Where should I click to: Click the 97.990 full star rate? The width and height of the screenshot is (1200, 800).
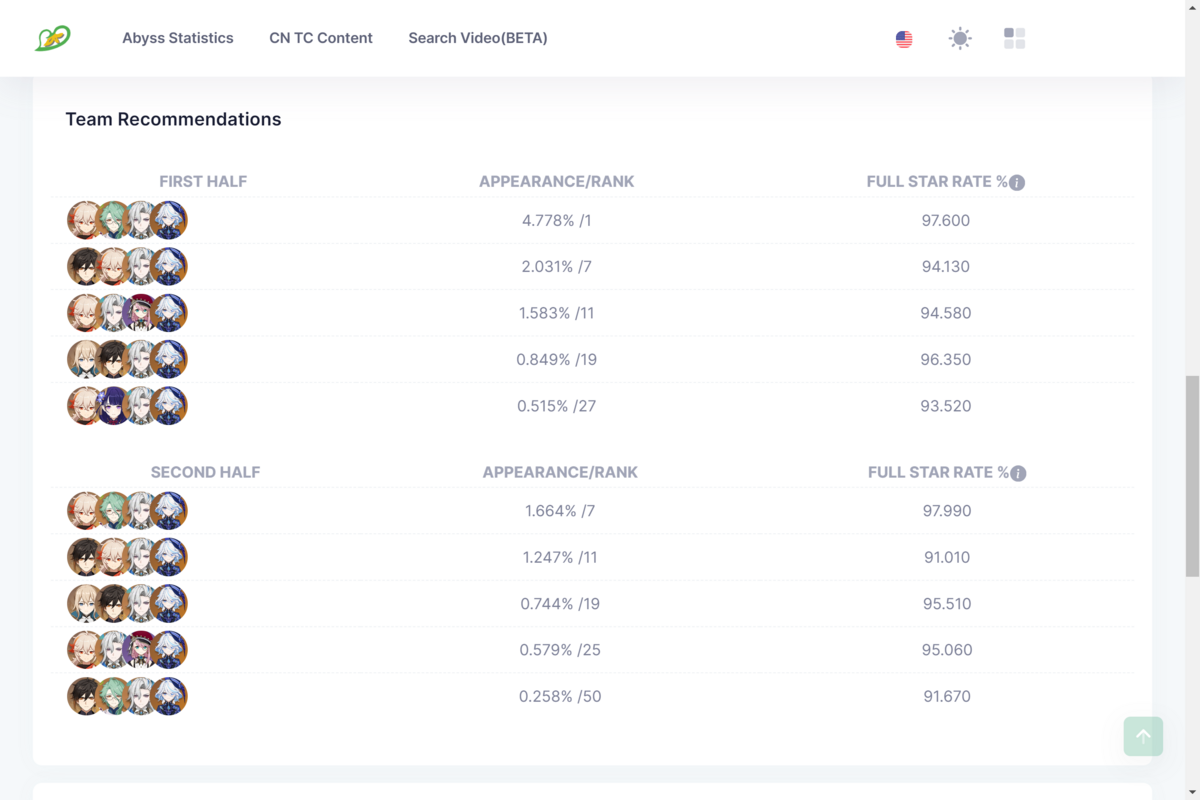coord(947,511)
